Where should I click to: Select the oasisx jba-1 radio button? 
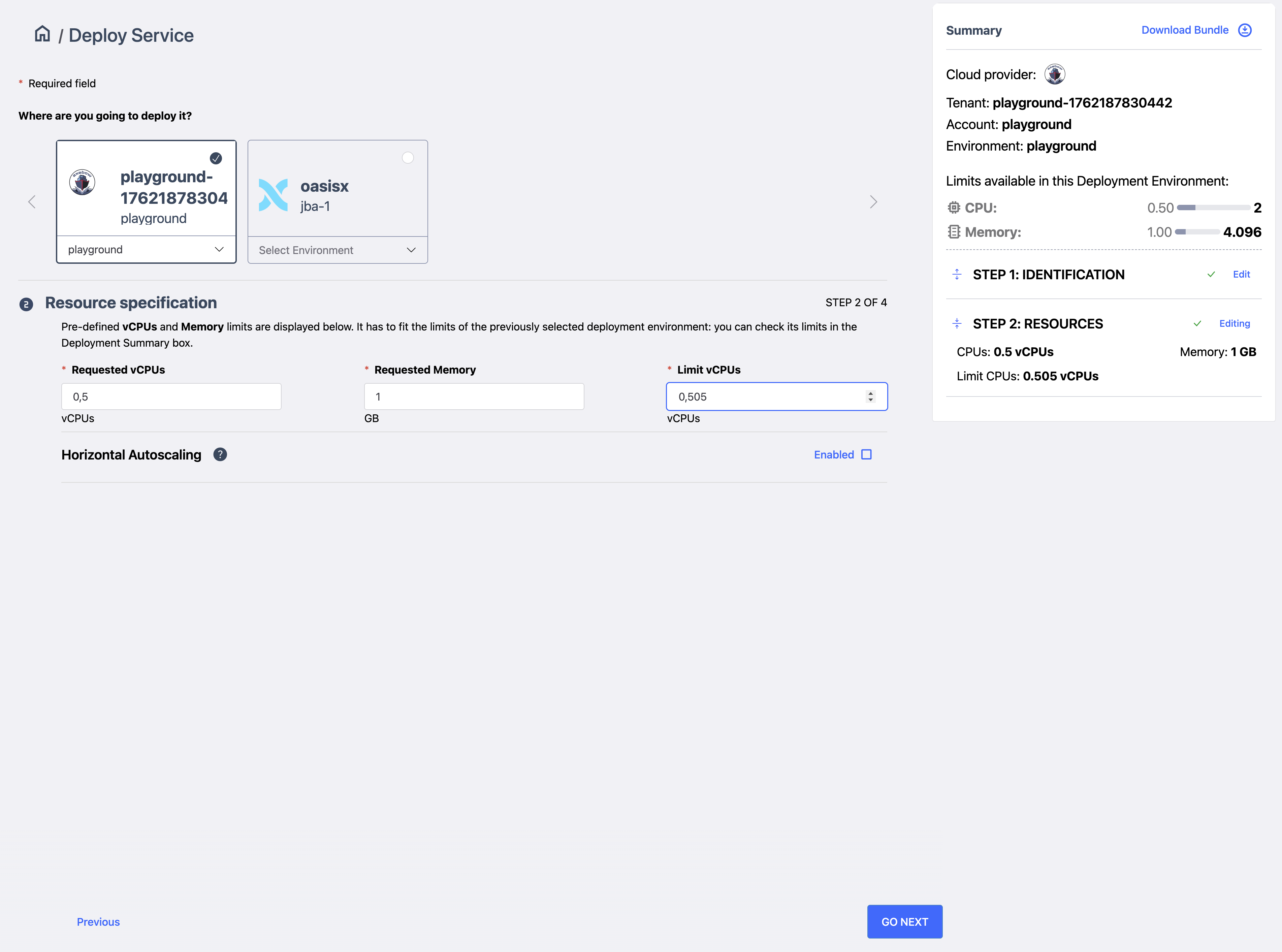tap(407, 158)
